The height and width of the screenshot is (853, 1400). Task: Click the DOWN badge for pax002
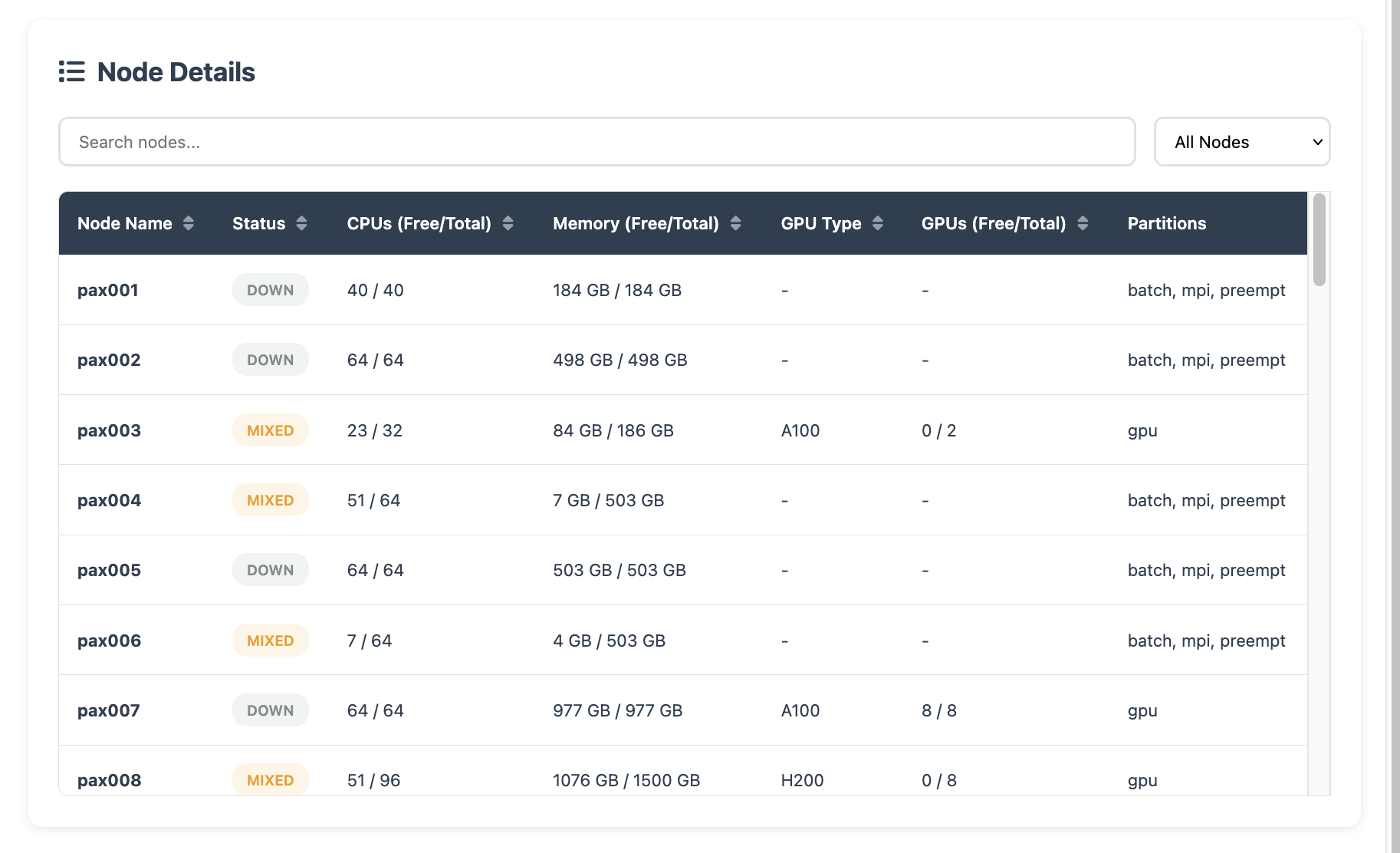[x=270, y=360]
